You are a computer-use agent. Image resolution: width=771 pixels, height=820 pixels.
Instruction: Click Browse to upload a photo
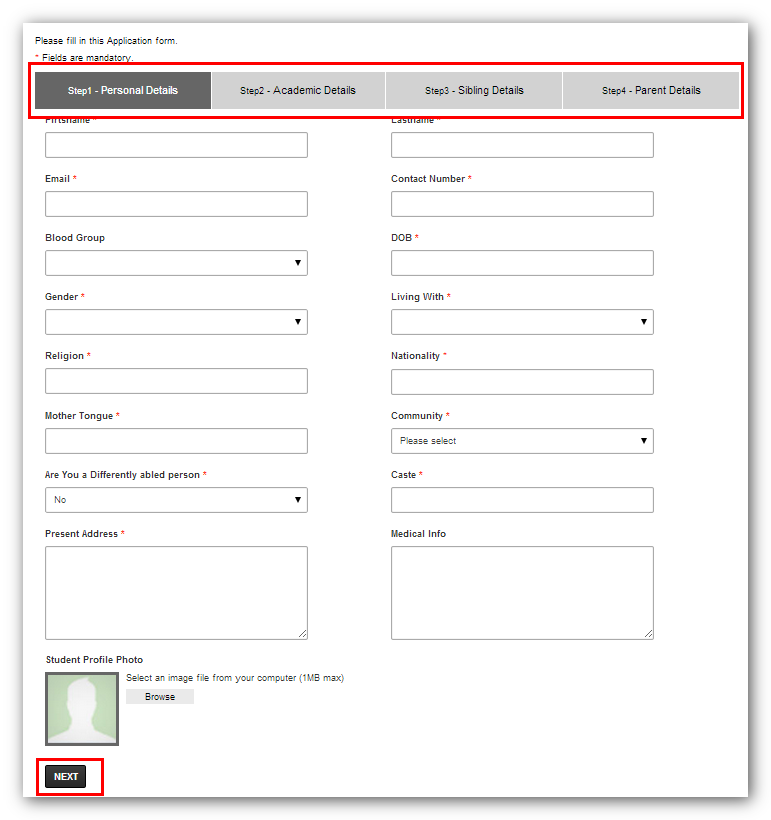click(160, 697)
